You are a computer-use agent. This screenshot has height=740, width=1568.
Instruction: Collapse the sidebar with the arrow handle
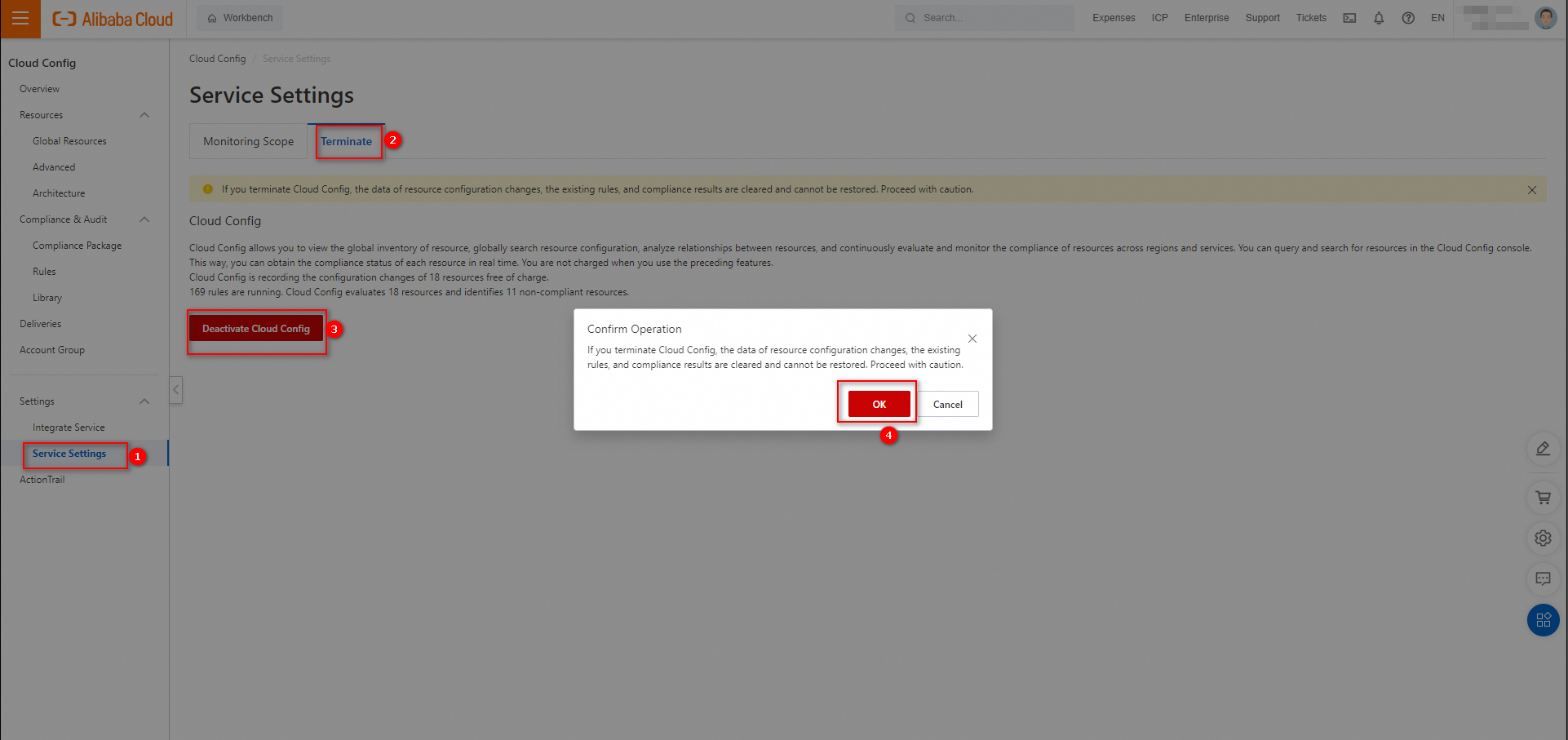point(175,390)
